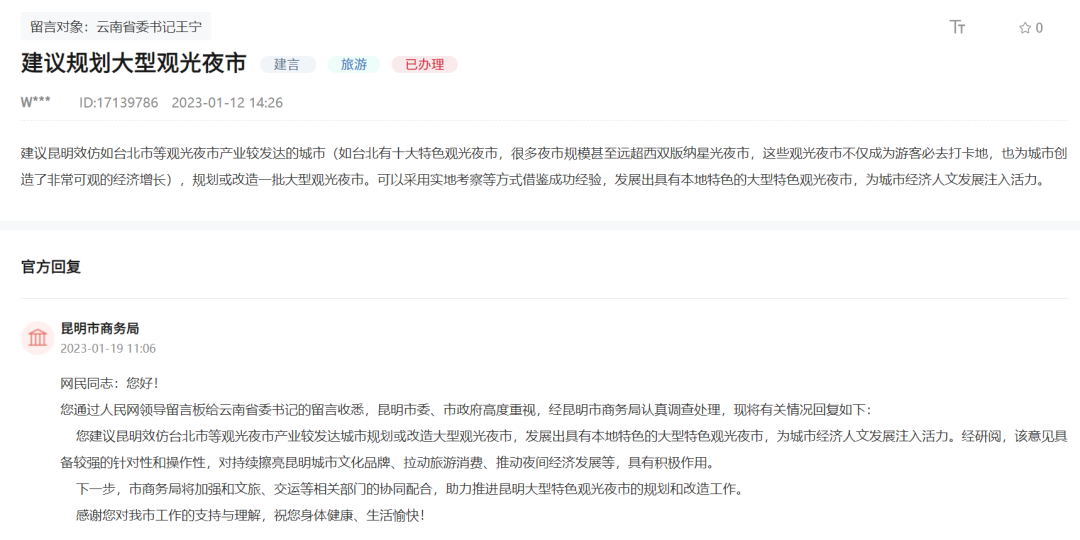Click the username W***
The height and width of the screenshot is (540, 1080).
click(35, 103)
